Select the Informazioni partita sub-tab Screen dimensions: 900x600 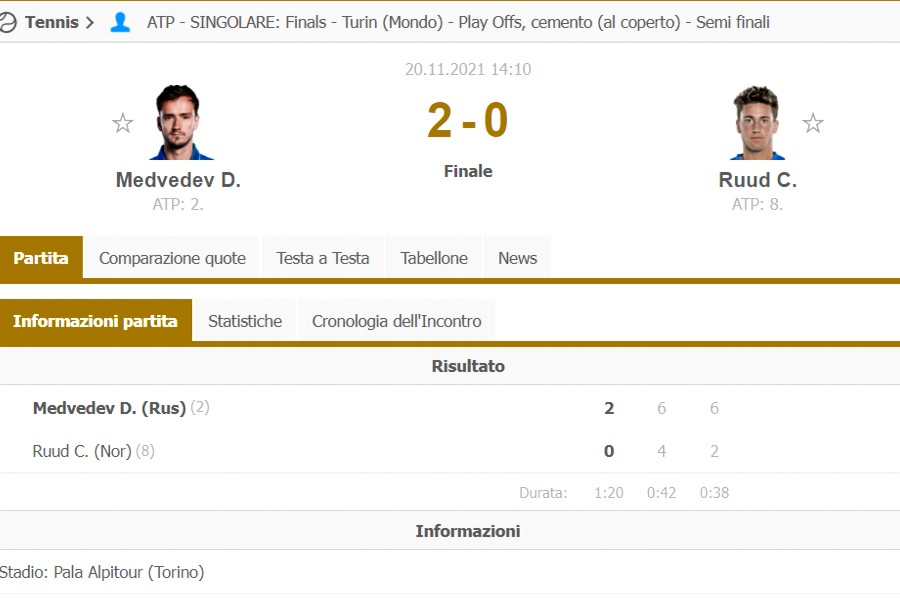click(x=95, y=321)
